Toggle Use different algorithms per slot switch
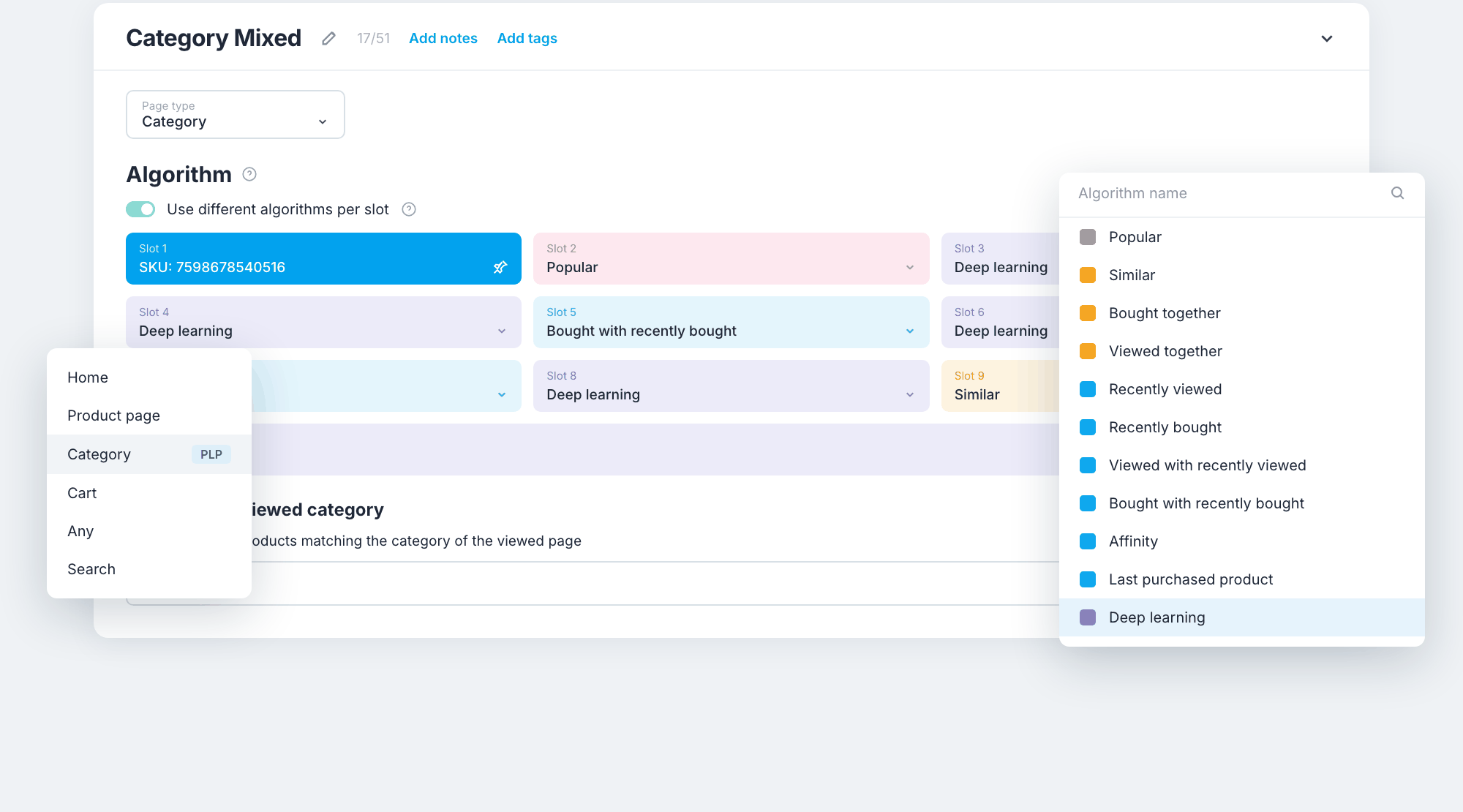 click(140, 209)
